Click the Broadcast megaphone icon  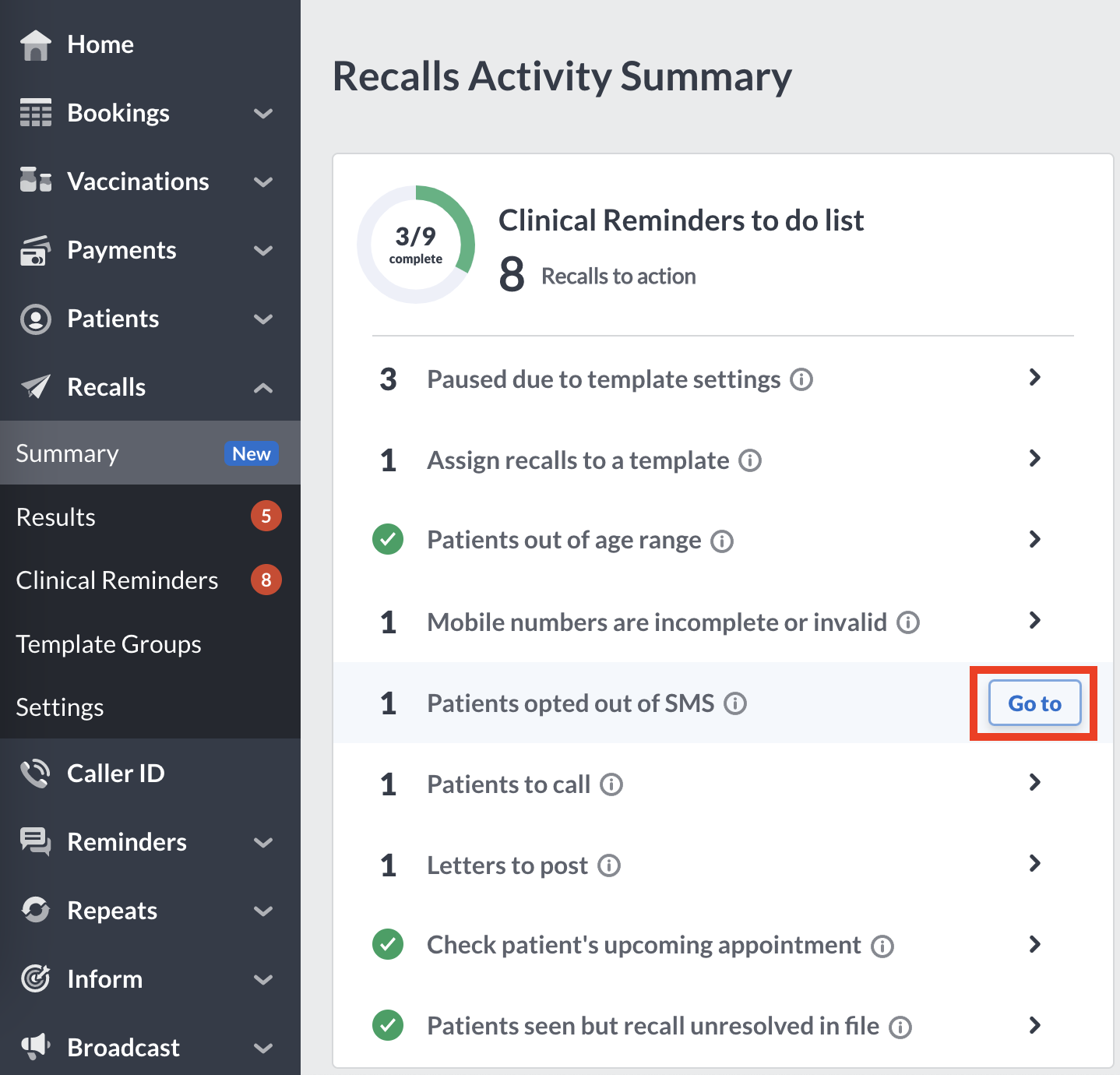tap(36, 1047)
